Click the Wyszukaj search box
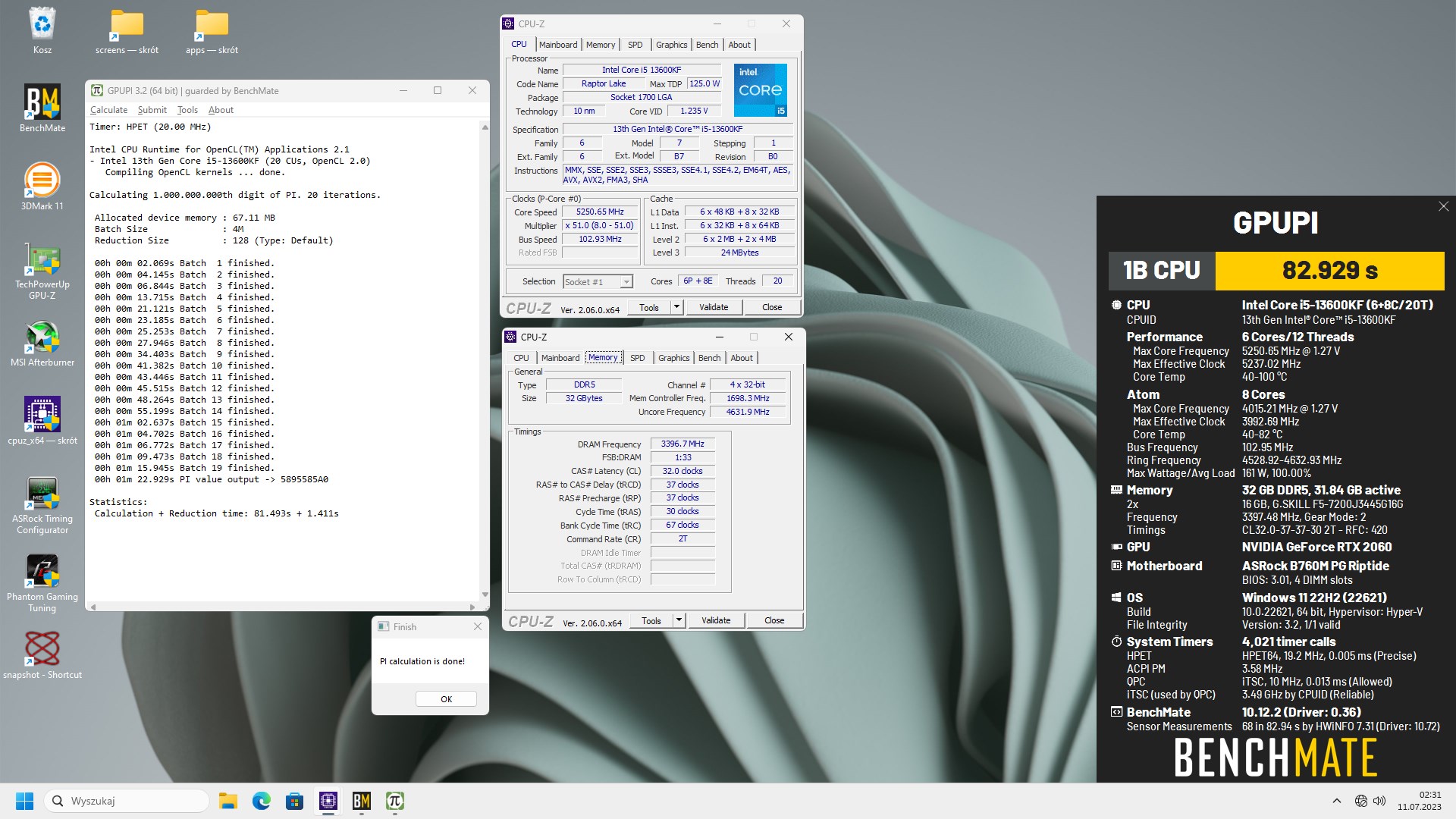 [127, 801]
